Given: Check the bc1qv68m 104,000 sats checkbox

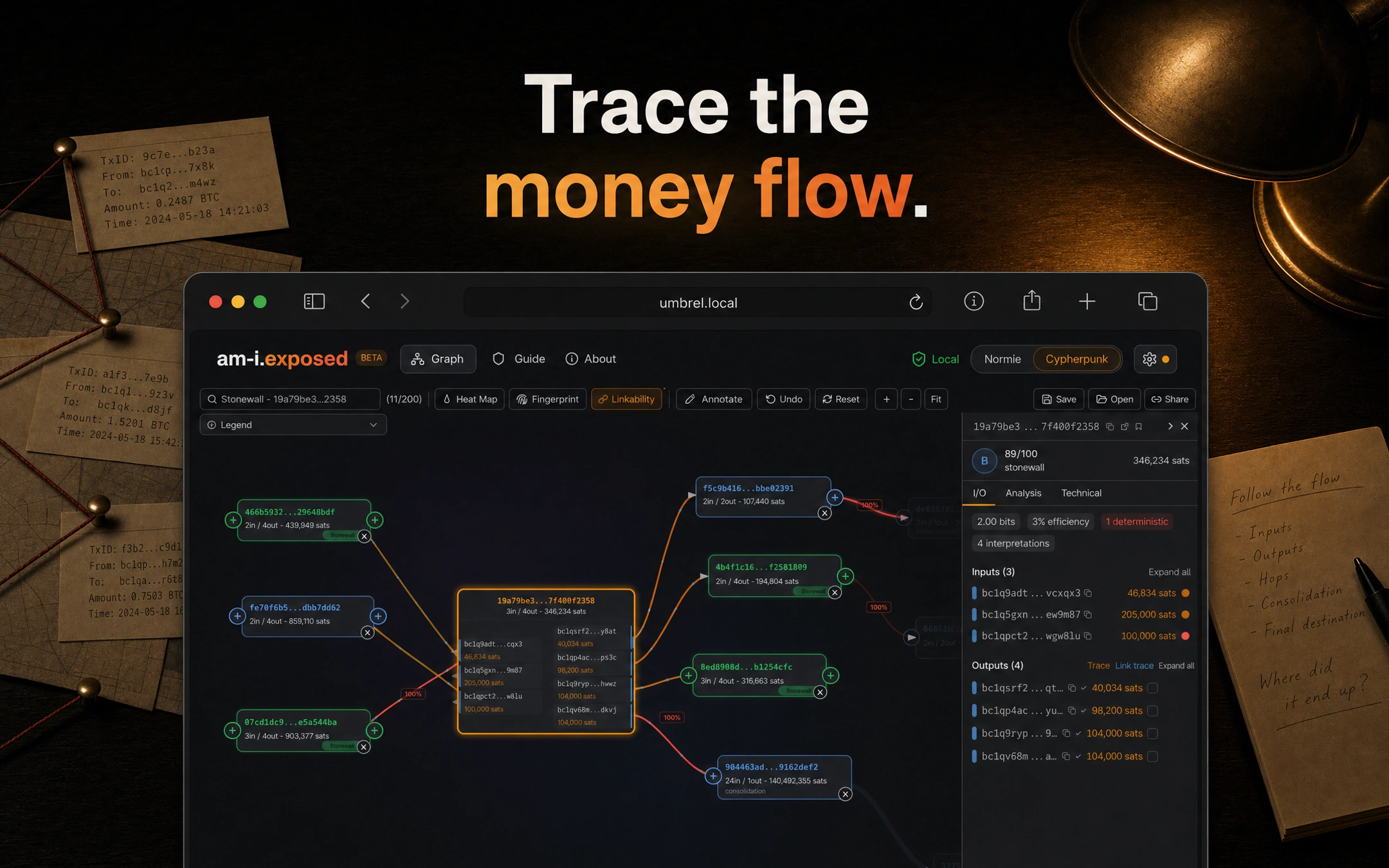Looking at the screenshot, I should [1153, 756].
